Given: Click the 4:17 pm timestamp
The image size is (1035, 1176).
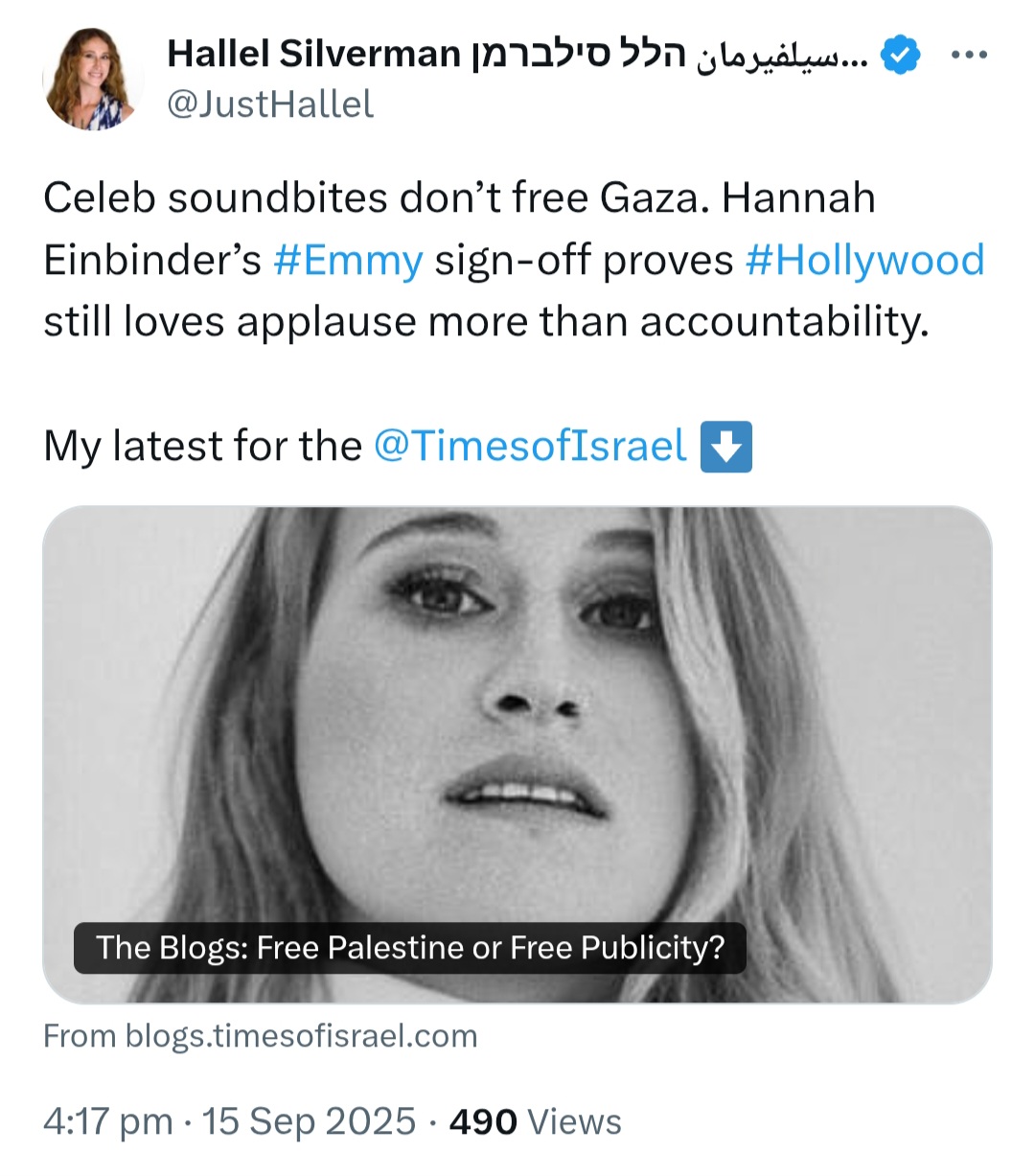Looking at the screenshot, I should [x=107, y=1121].
